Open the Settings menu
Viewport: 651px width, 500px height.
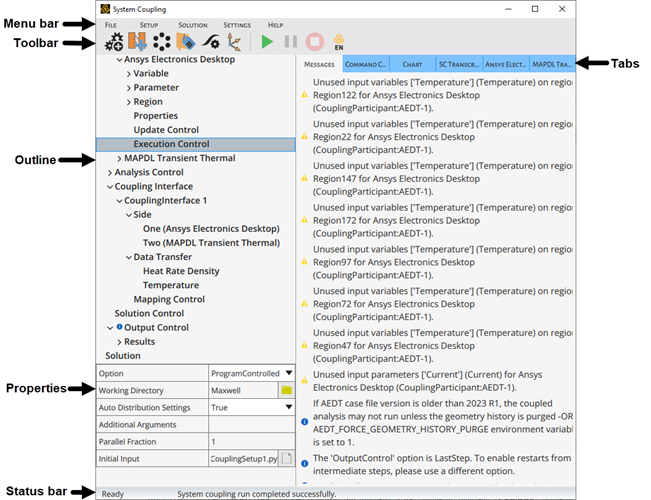(x=237, y=25)
